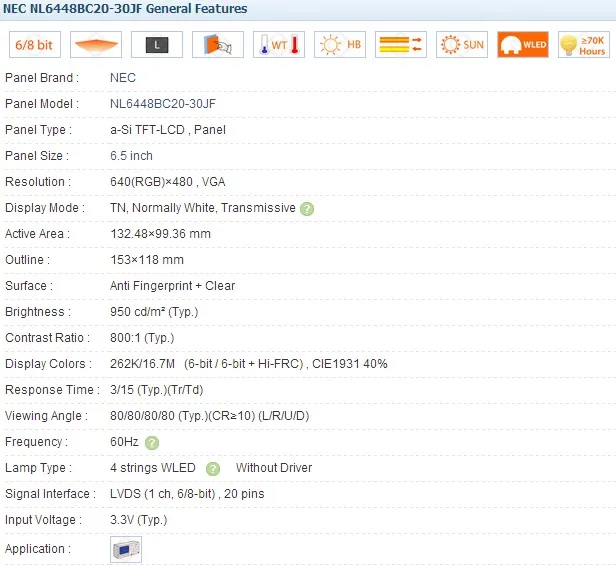Click the orange viewing-angle cone icon
This screenshot has height=566, width=616.
[96, 44]
